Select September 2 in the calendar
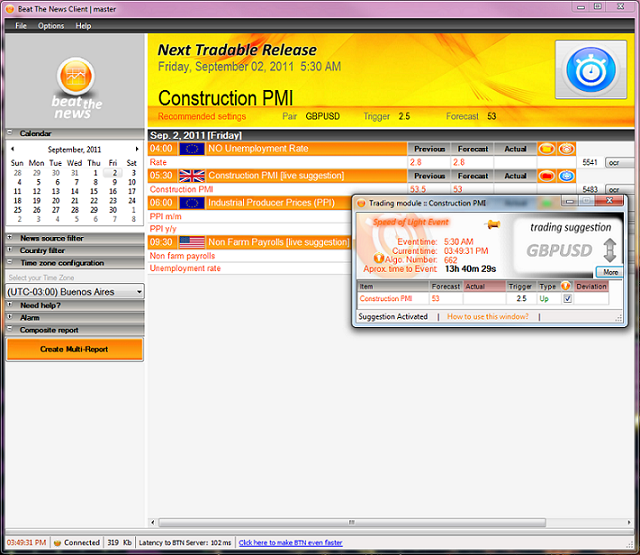640x555 pixels. coord(115,173)
